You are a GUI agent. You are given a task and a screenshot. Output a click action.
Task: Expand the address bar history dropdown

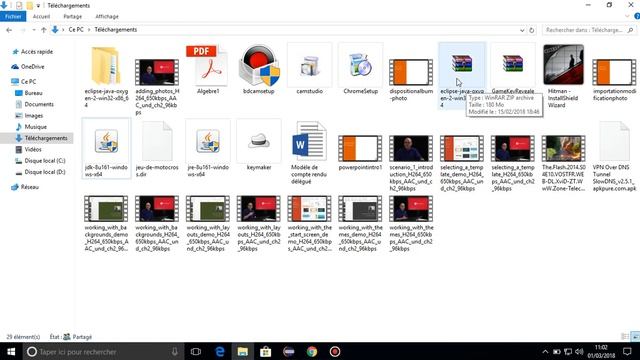522,30
